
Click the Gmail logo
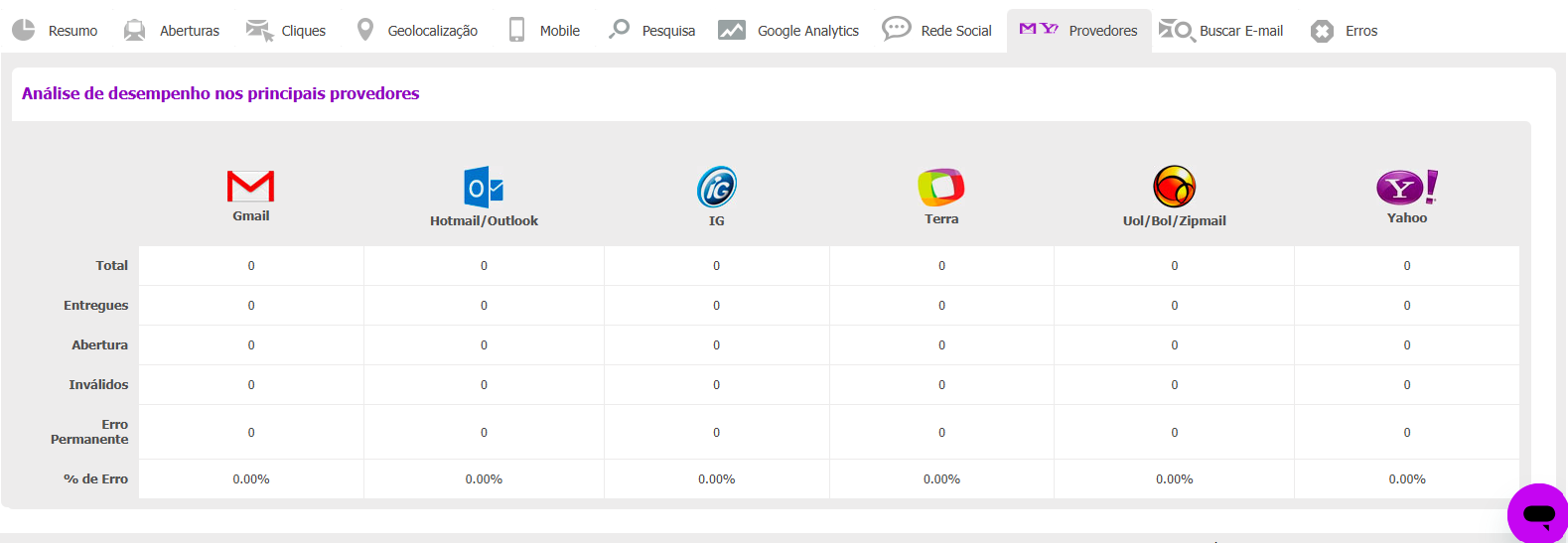click(x=251, y=187)
